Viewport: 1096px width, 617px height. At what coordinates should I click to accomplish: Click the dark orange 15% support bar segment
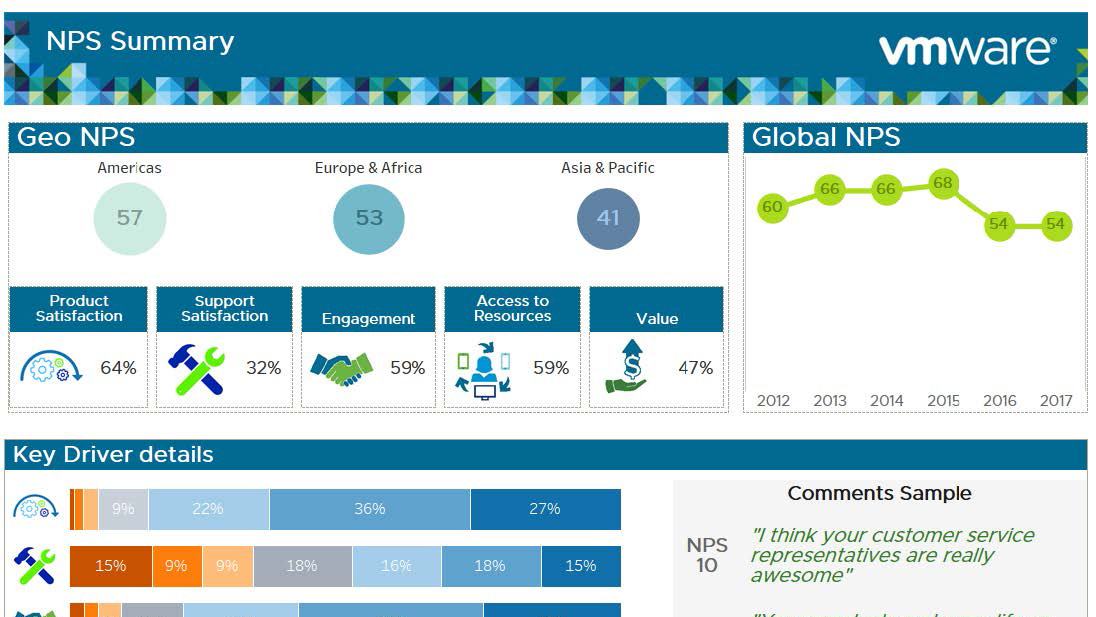[110, 566]
